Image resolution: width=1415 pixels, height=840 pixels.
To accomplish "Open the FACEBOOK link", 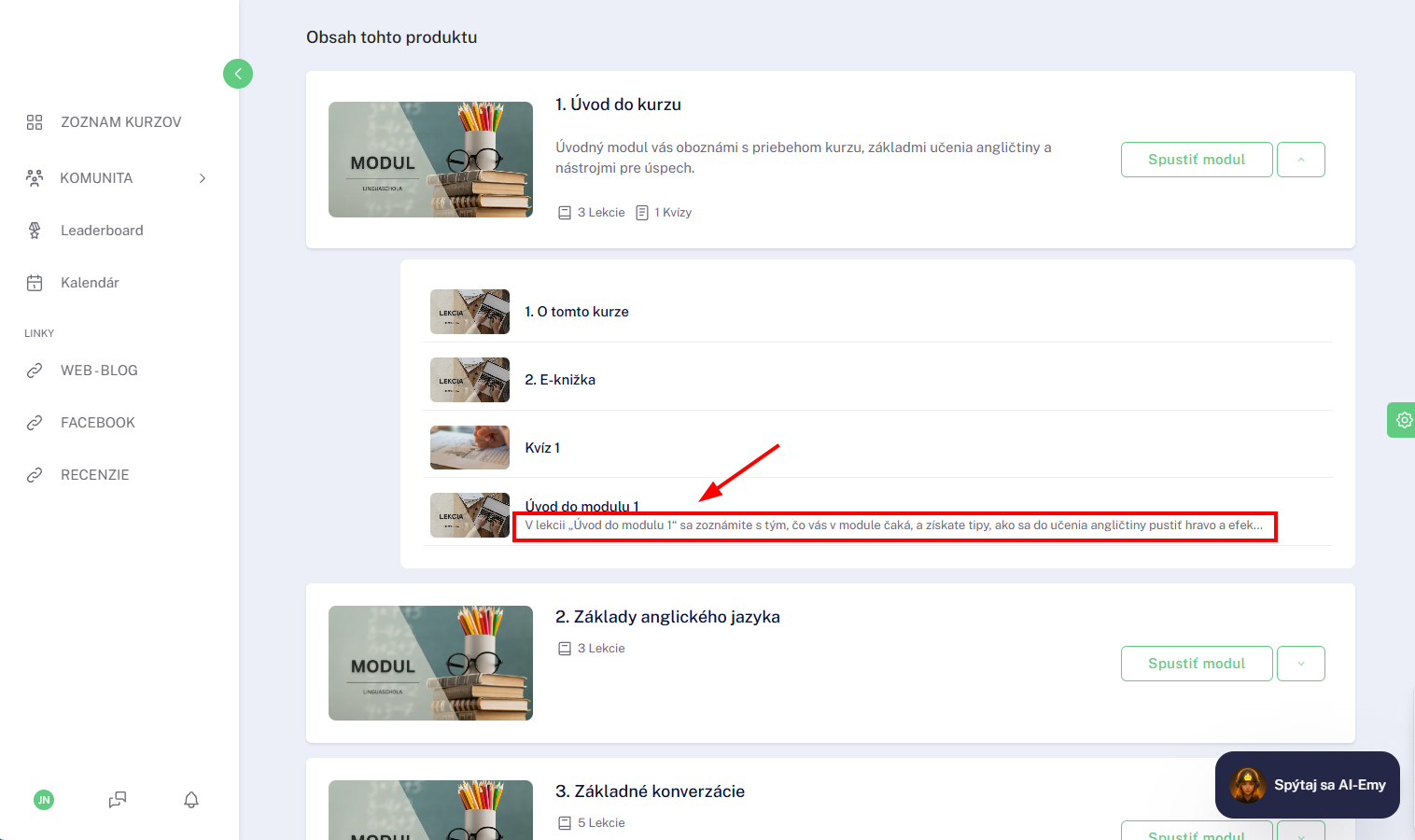I will pyautogui.click(x=98, y=423).
